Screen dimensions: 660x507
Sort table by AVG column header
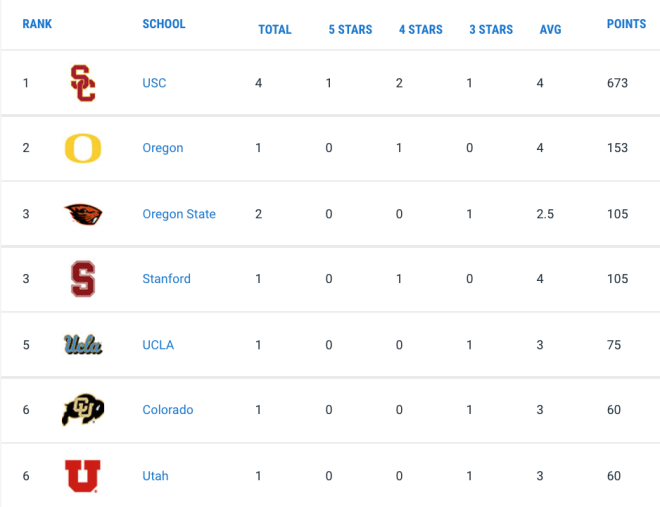(551, 29)
